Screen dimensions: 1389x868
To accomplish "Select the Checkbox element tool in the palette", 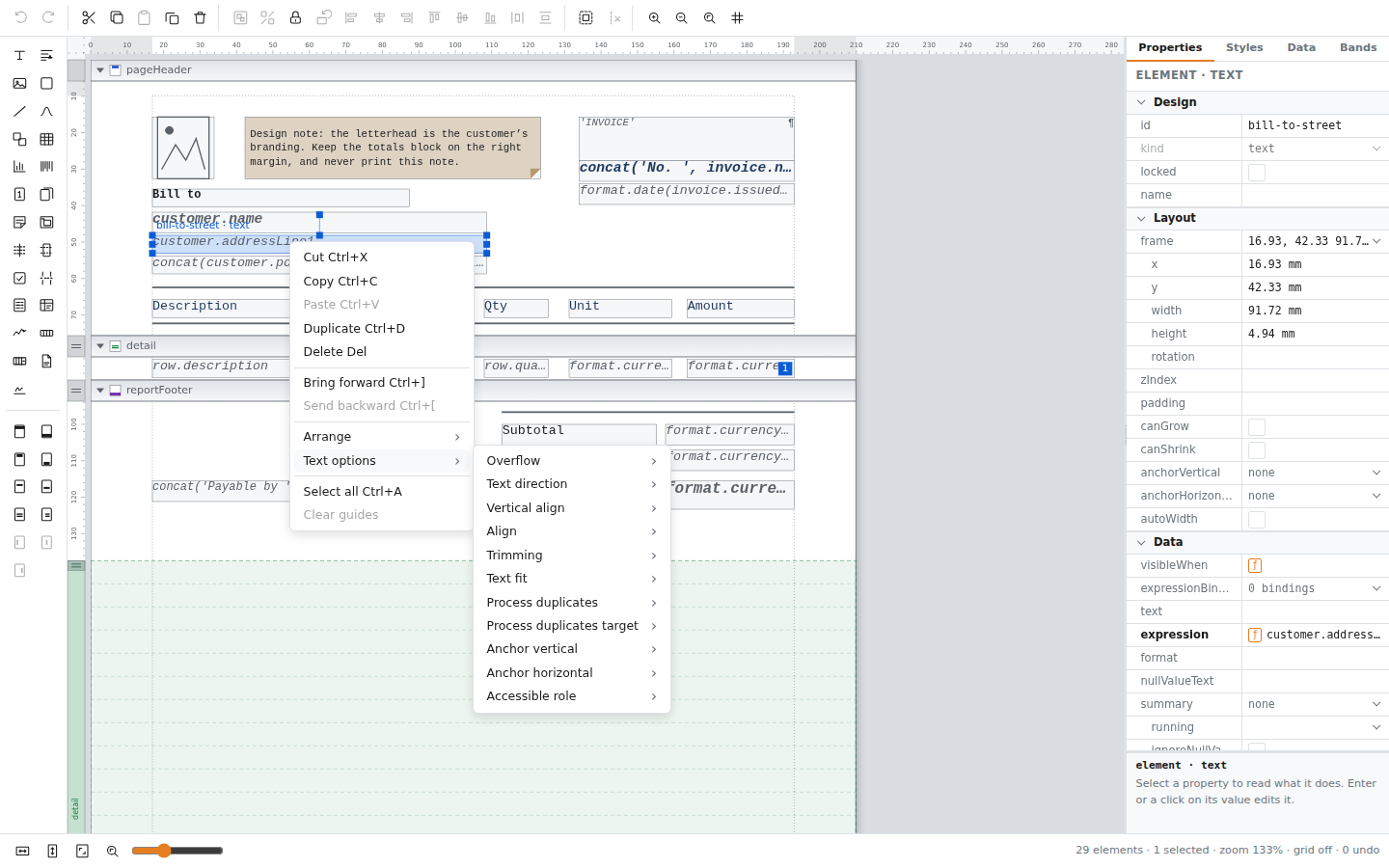I will 19,278.
